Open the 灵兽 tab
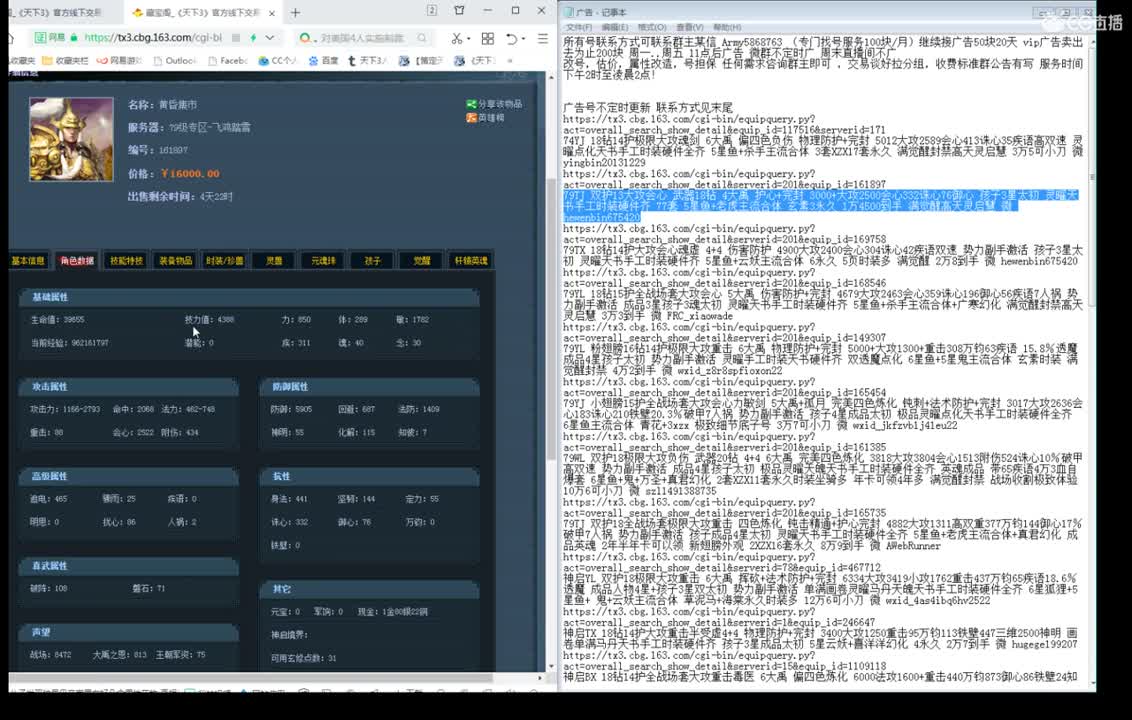Viewport: 1132px width, 720px height. coord(274,261)
